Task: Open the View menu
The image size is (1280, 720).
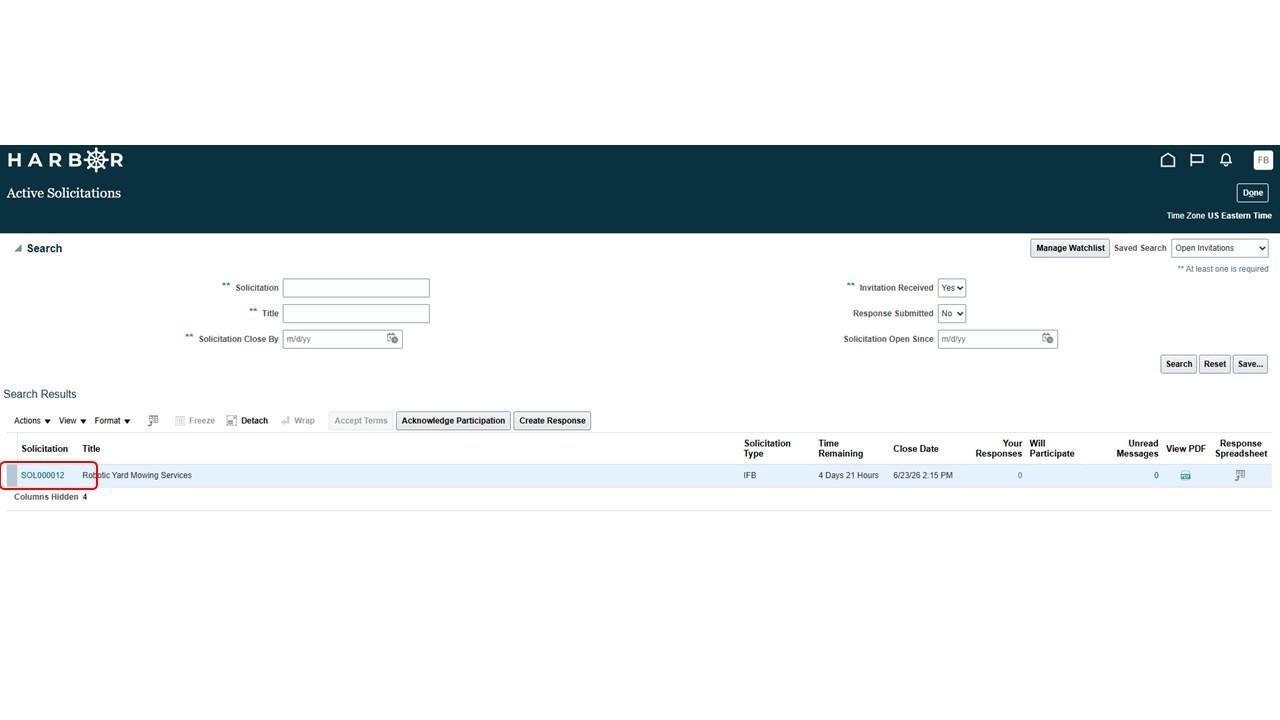Action: 72,421
